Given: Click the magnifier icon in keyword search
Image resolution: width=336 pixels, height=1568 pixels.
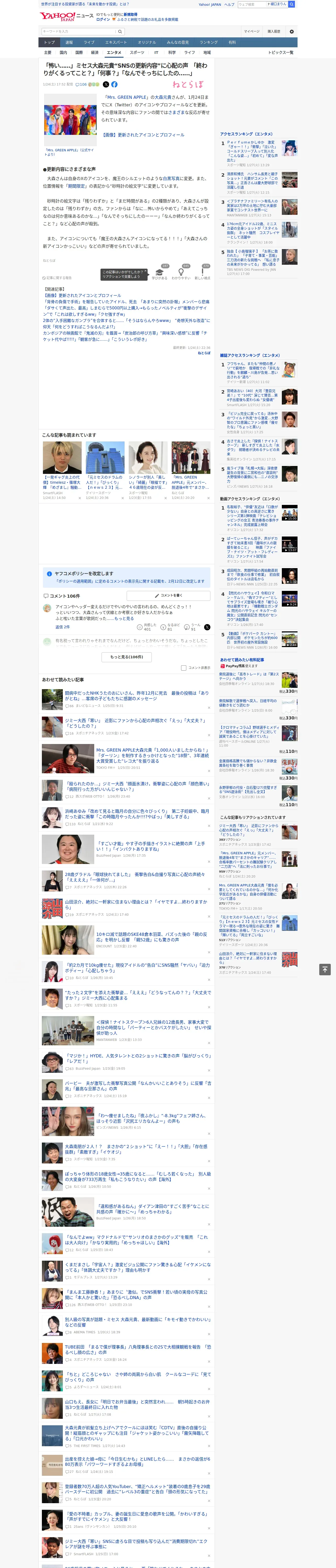Looking at the screenshot, I should click(120, 31).
